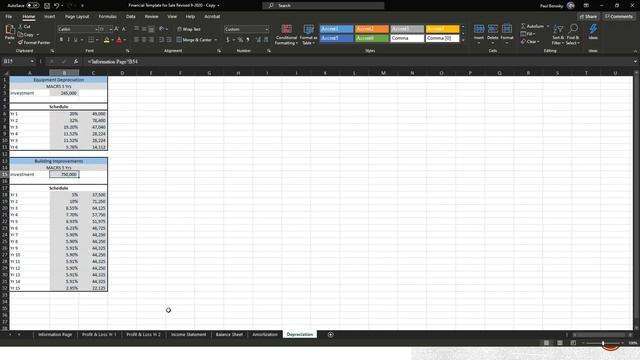Toggle Italic formatting

(x=68, y=40)
